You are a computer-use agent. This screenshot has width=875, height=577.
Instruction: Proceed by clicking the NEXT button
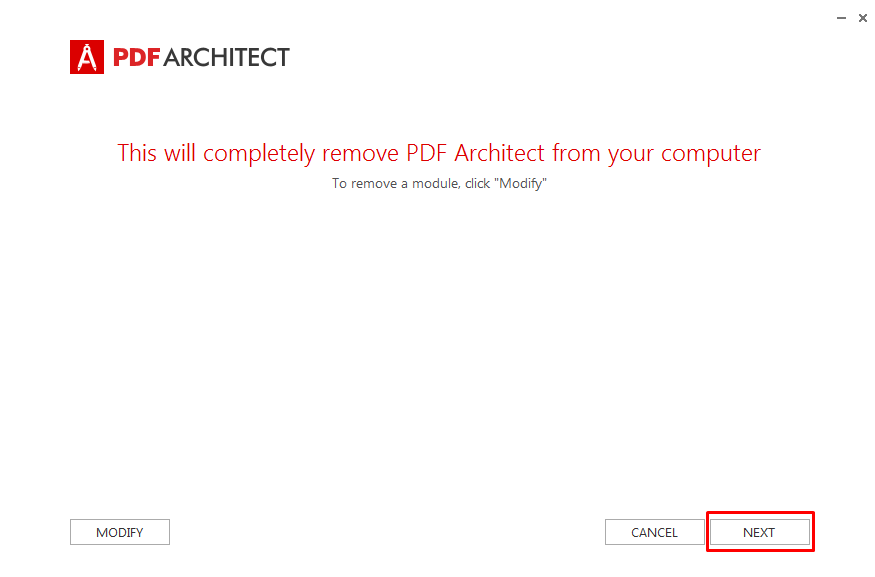click(759, 532)
